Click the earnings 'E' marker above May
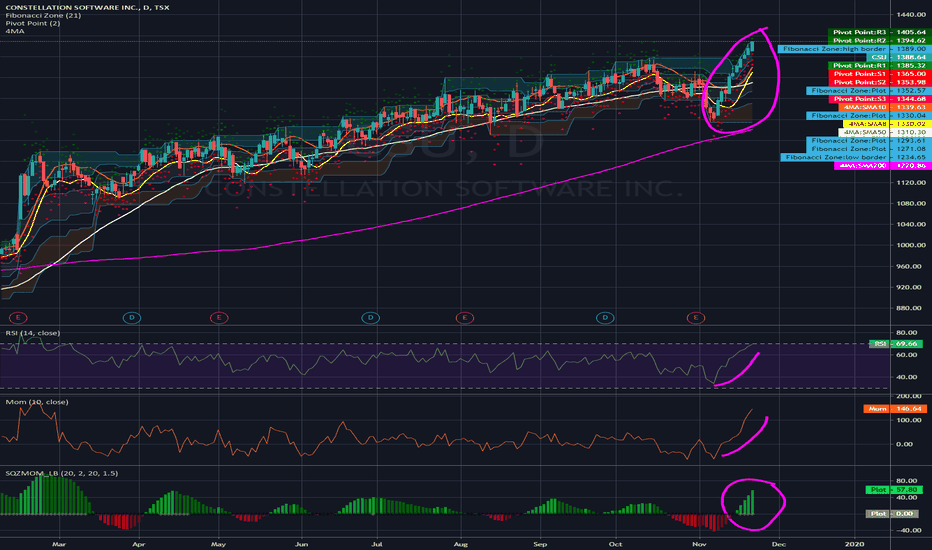The image size is (932, 550). (x=219, y=318)
